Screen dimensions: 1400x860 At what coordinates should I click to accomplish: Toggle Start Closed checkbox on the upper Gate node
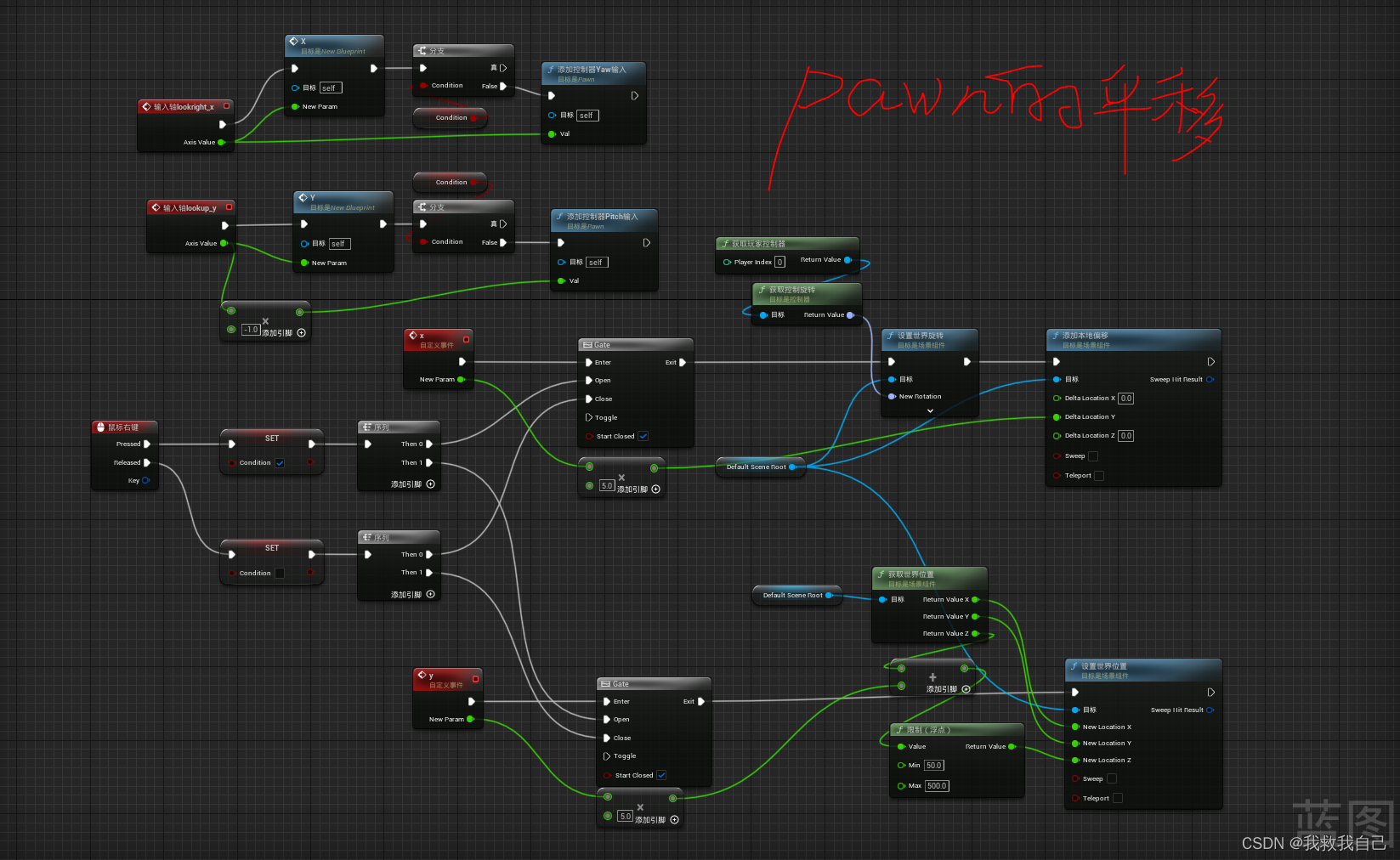[x=643, y=436]
